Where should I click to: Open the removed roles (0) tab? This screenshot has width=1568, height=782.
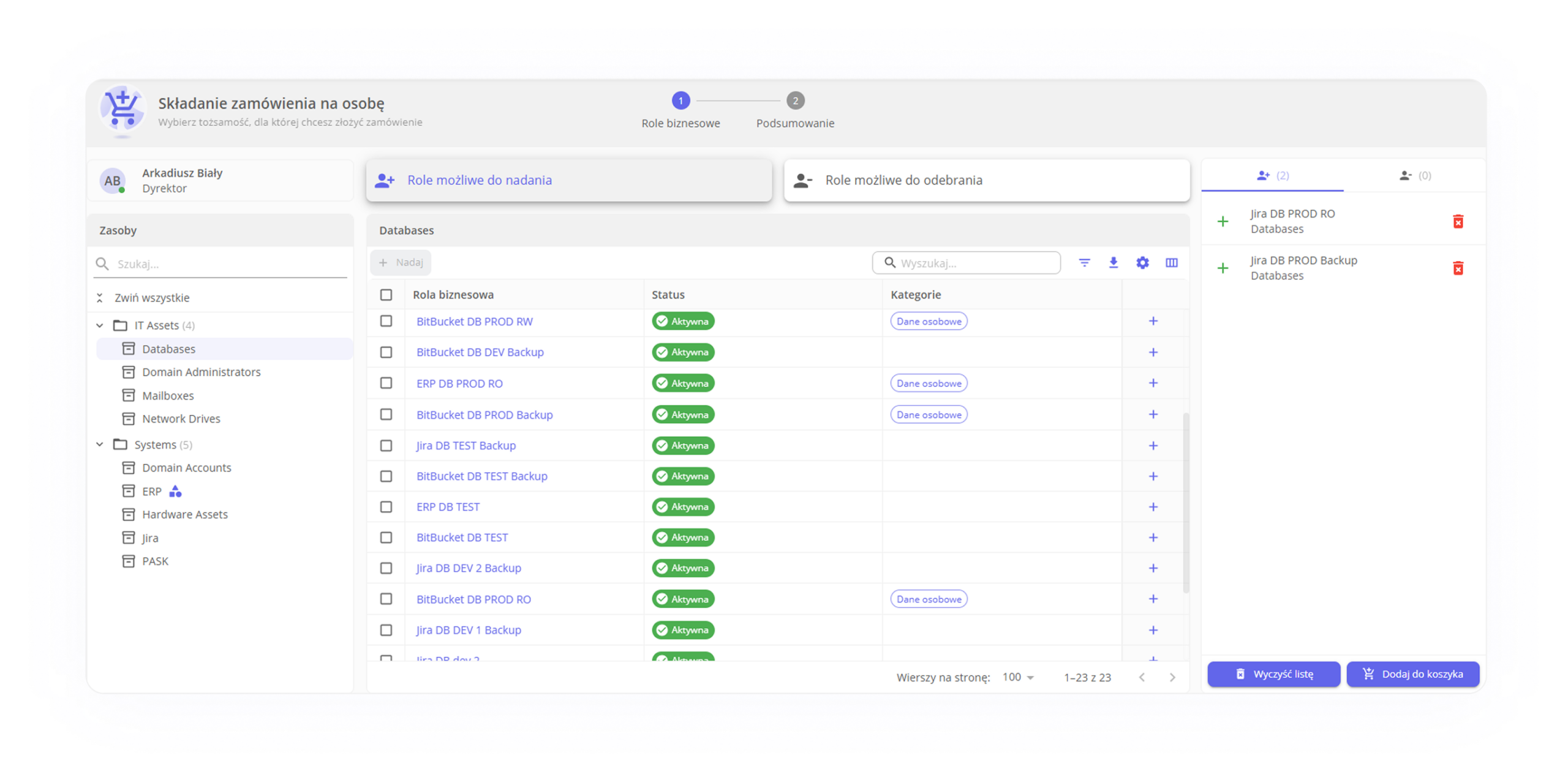1415,176
